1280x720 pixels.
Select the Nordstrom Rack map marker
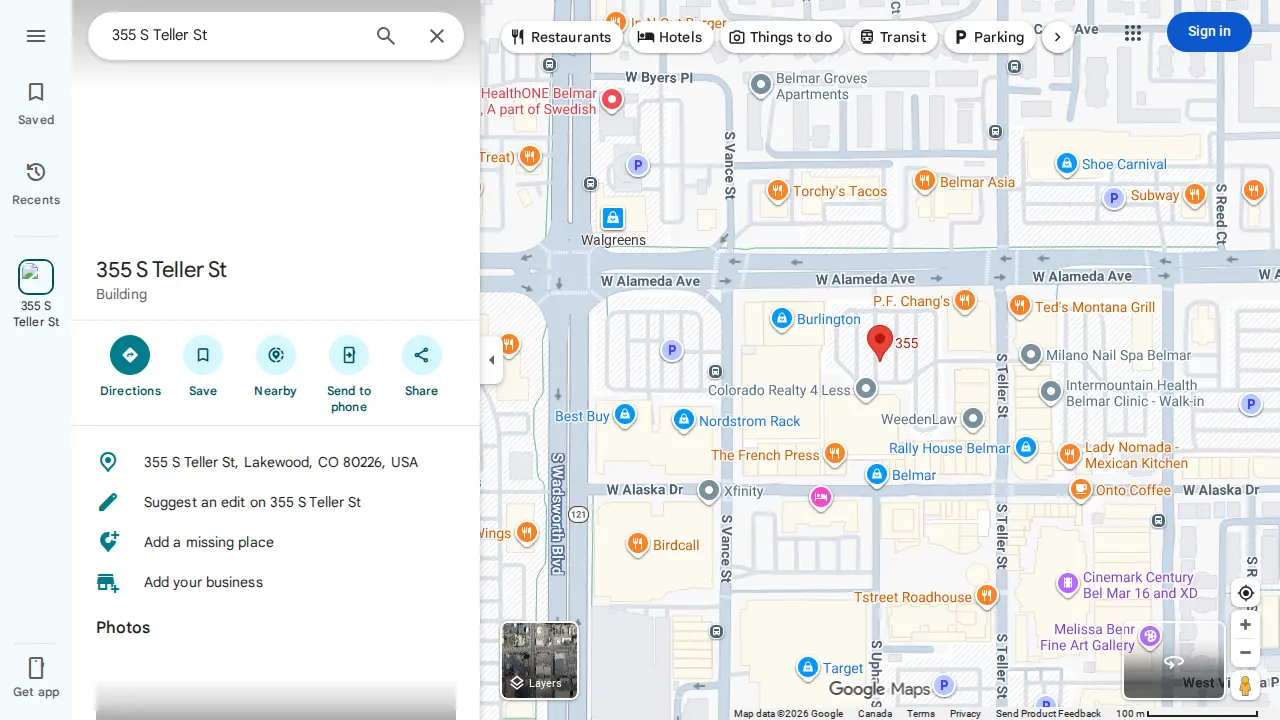[x=683, y=420]
